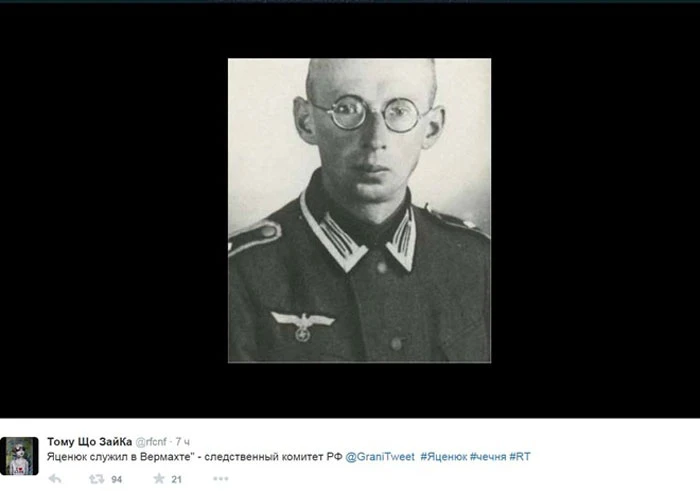Click the black media area left of photo

tap(114, 210)
